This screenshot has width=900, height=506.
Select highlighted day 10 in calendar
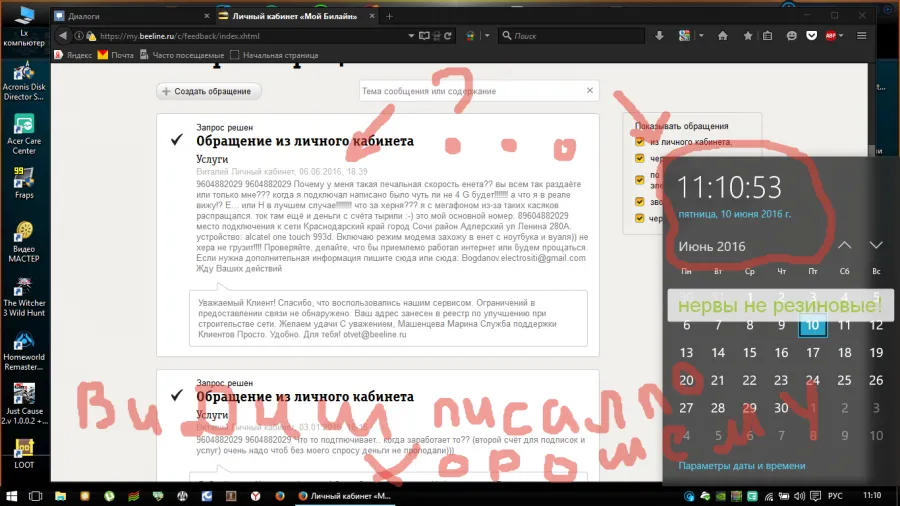click(x=813, y=325)
